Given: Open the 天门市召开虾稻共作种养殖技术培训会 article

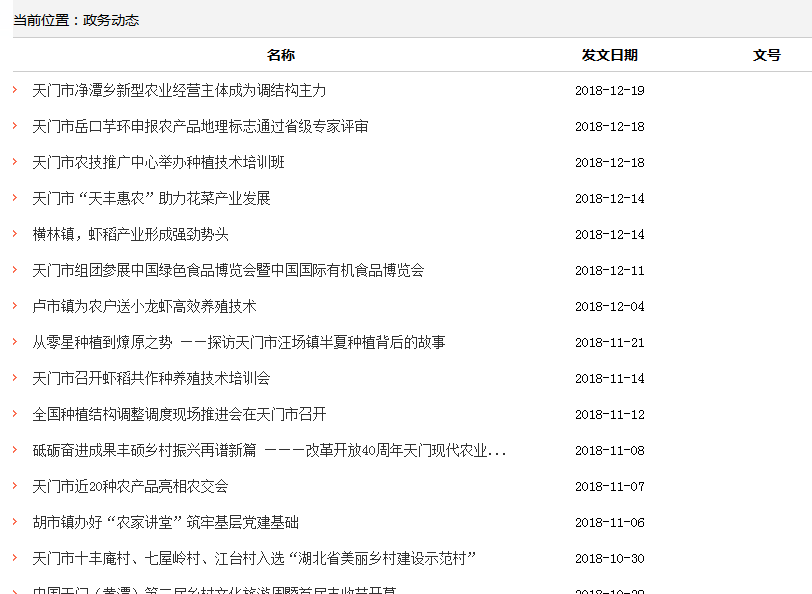Looking at the screenshot, I should click(x=151, y=378).
